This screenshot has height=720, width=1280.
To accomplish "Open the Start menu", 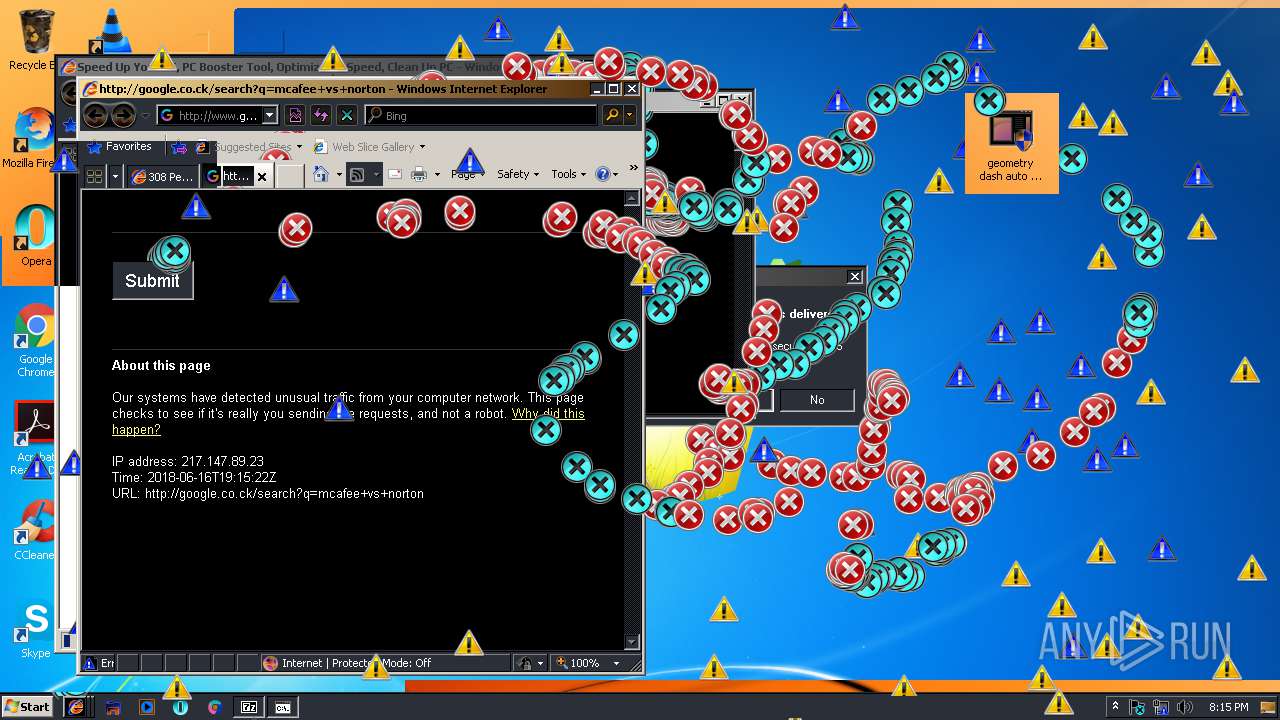I will tap(27, 707).
